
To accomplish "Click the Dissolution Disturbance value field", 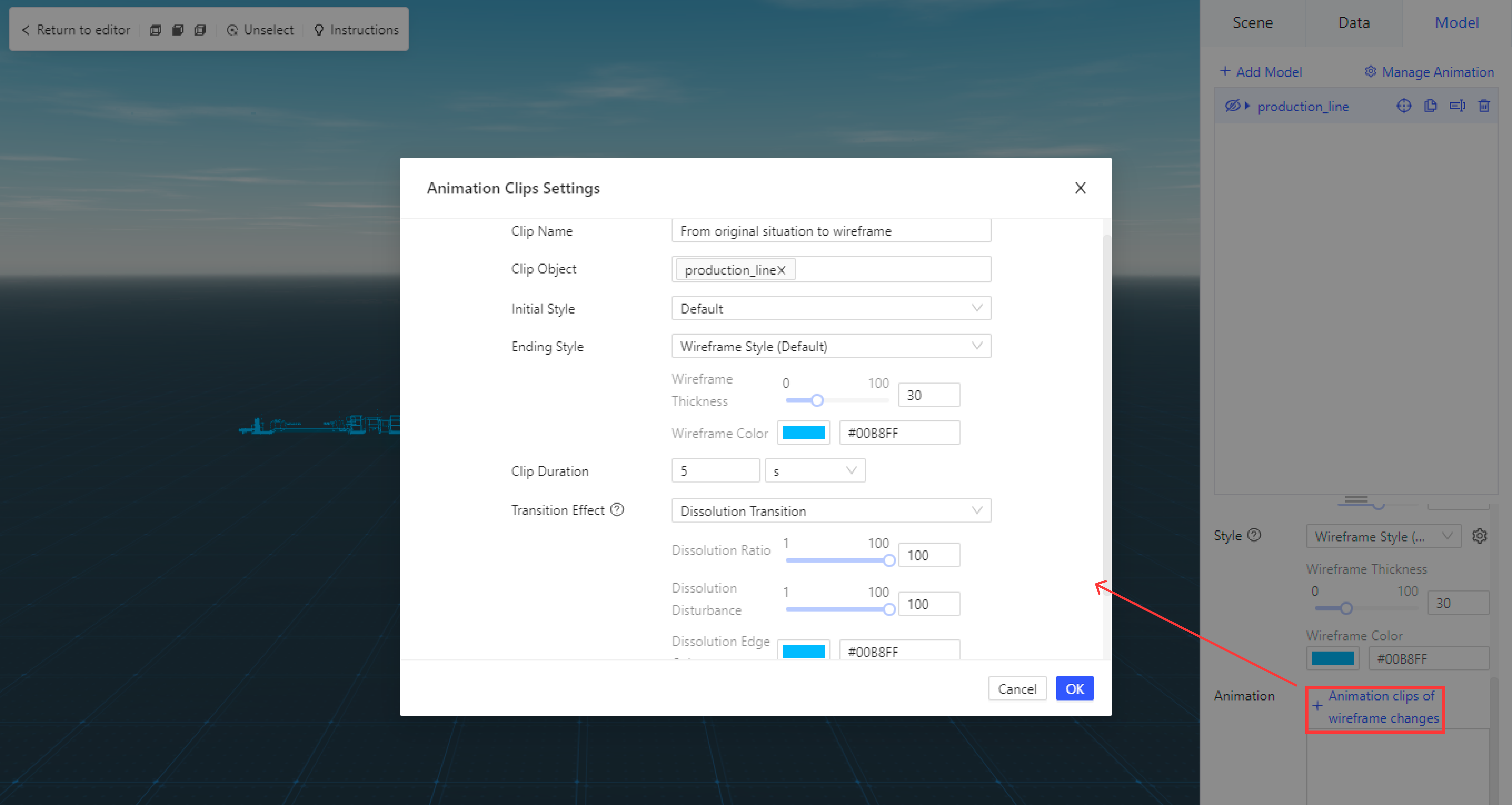I will point(929,604).
